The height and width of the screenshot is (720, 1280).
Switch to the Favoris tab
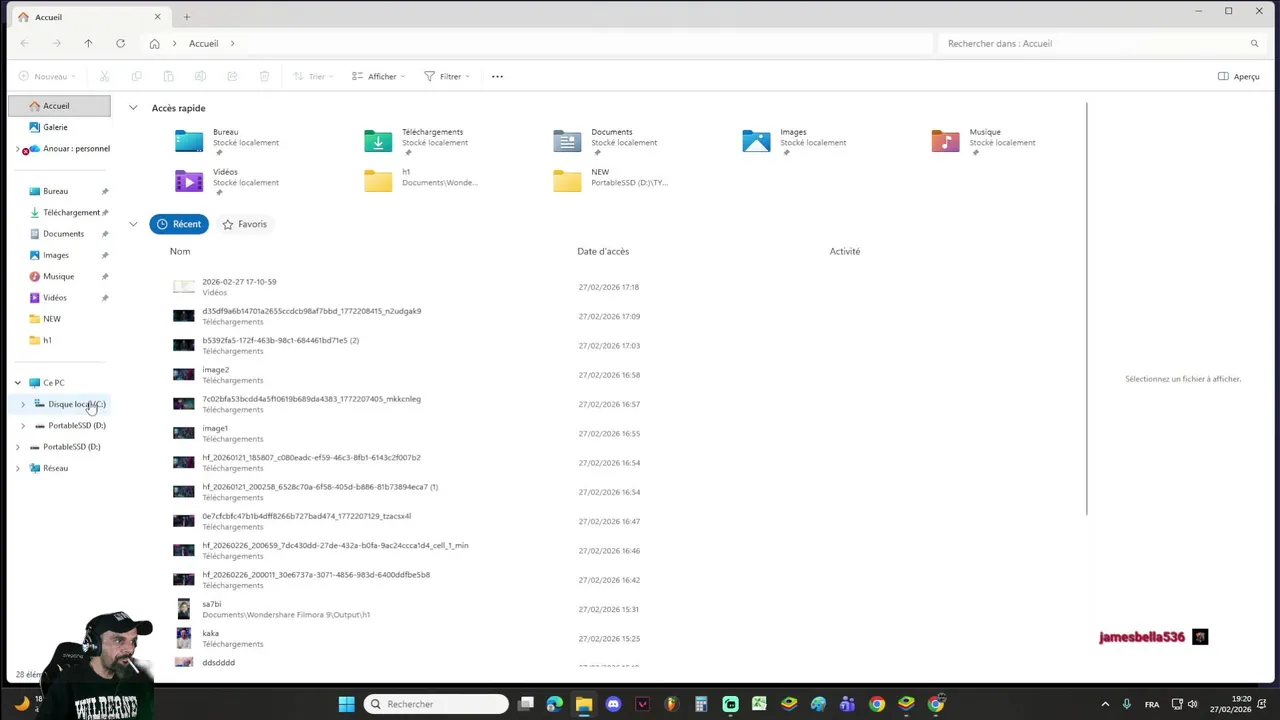pyautogui.click(x=245, y=224)
